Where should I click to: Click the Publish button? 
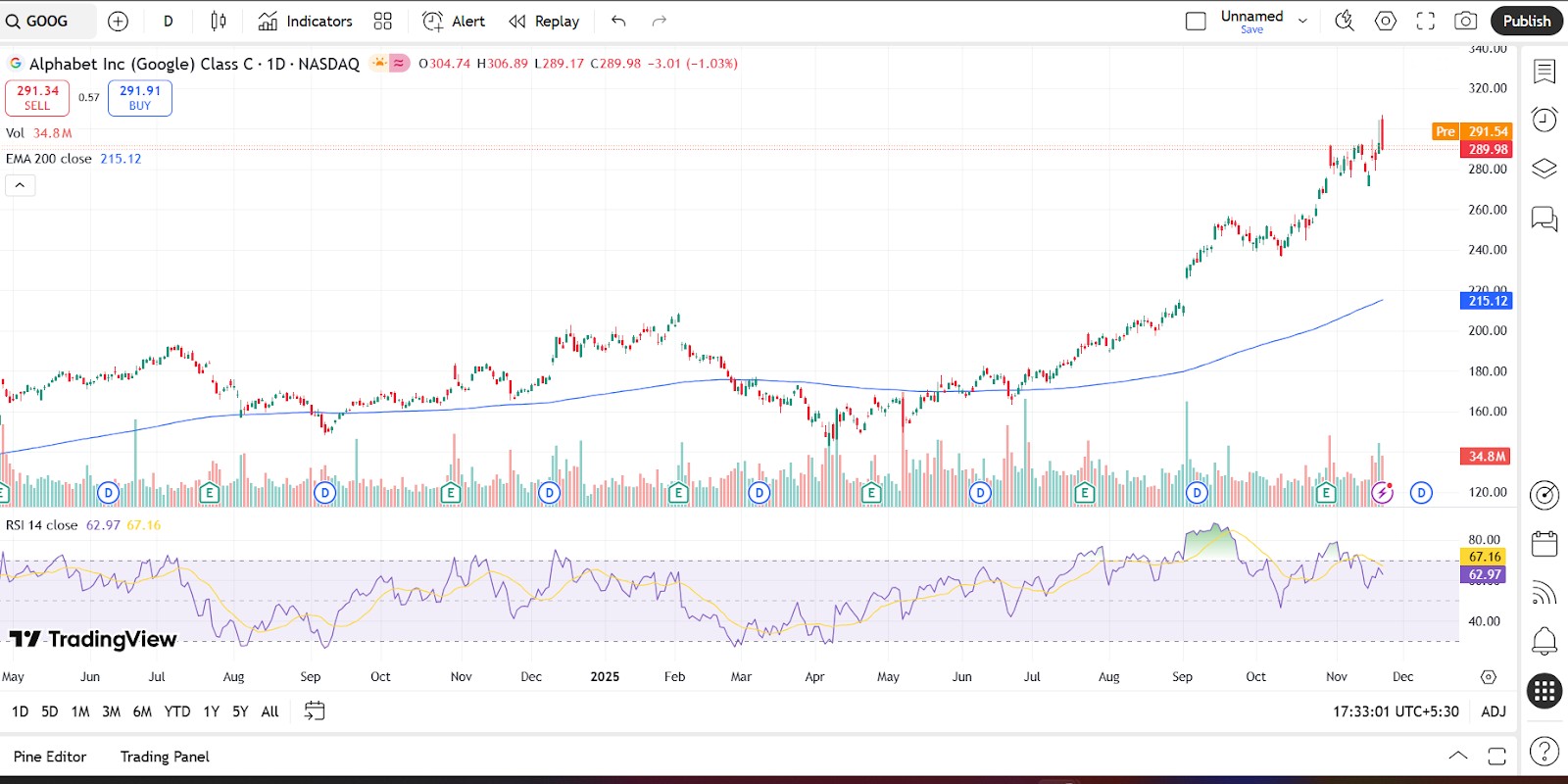pyautogui.click(x=1527, y=21)
